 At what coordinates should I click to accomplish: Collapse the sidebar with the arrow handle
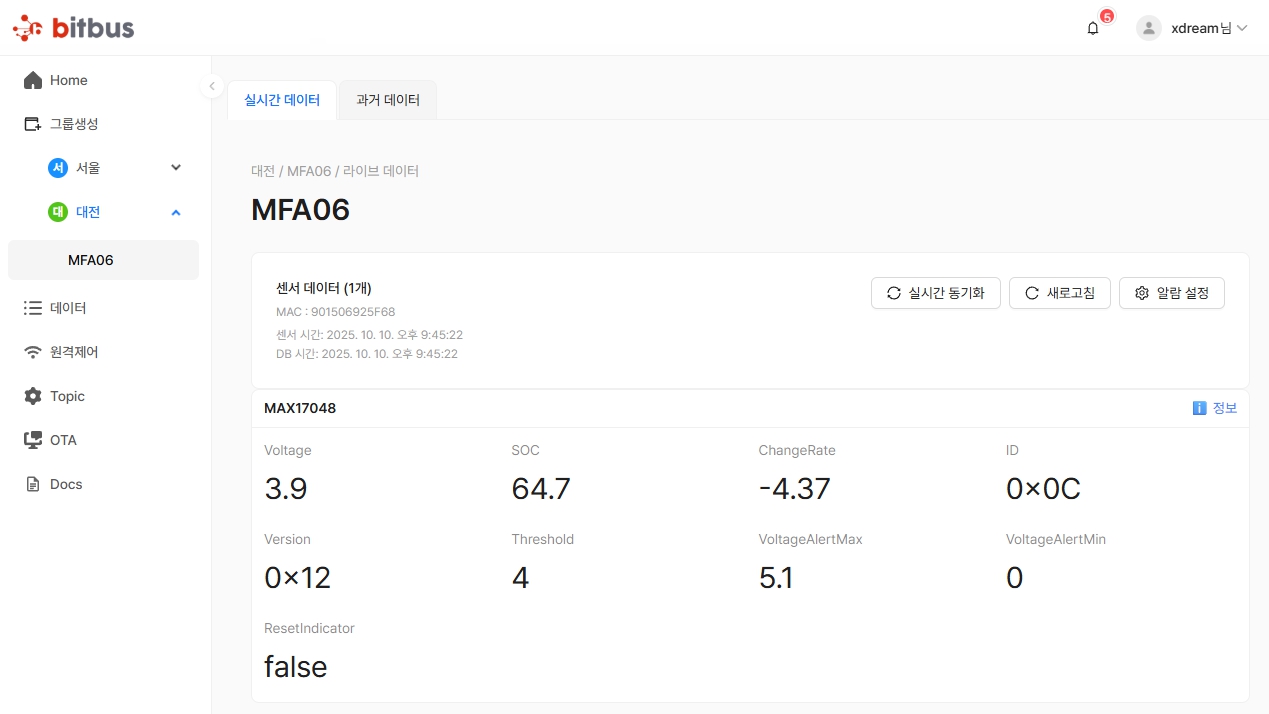[x=212, y=86]
